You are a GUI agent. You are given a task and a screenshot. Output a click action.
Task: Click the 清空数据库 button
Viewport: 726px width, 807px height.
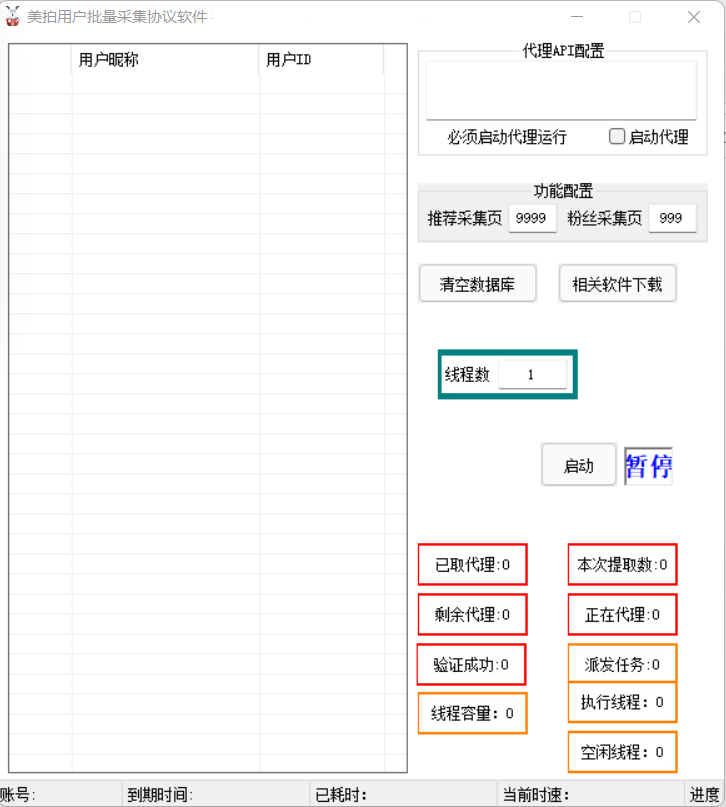(x=478, y=284)
